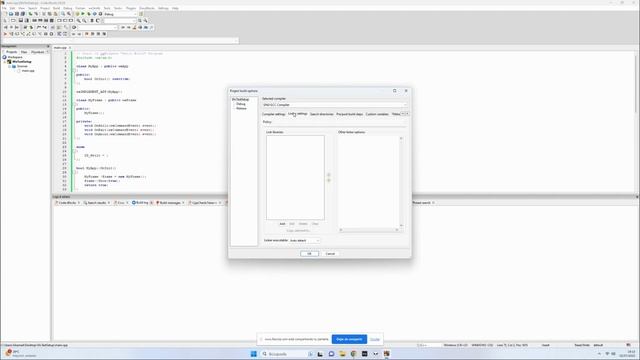Open the Linker executable Auto-detect dropdown
This screenshot has width=640, height=360.
coord(304,240)
